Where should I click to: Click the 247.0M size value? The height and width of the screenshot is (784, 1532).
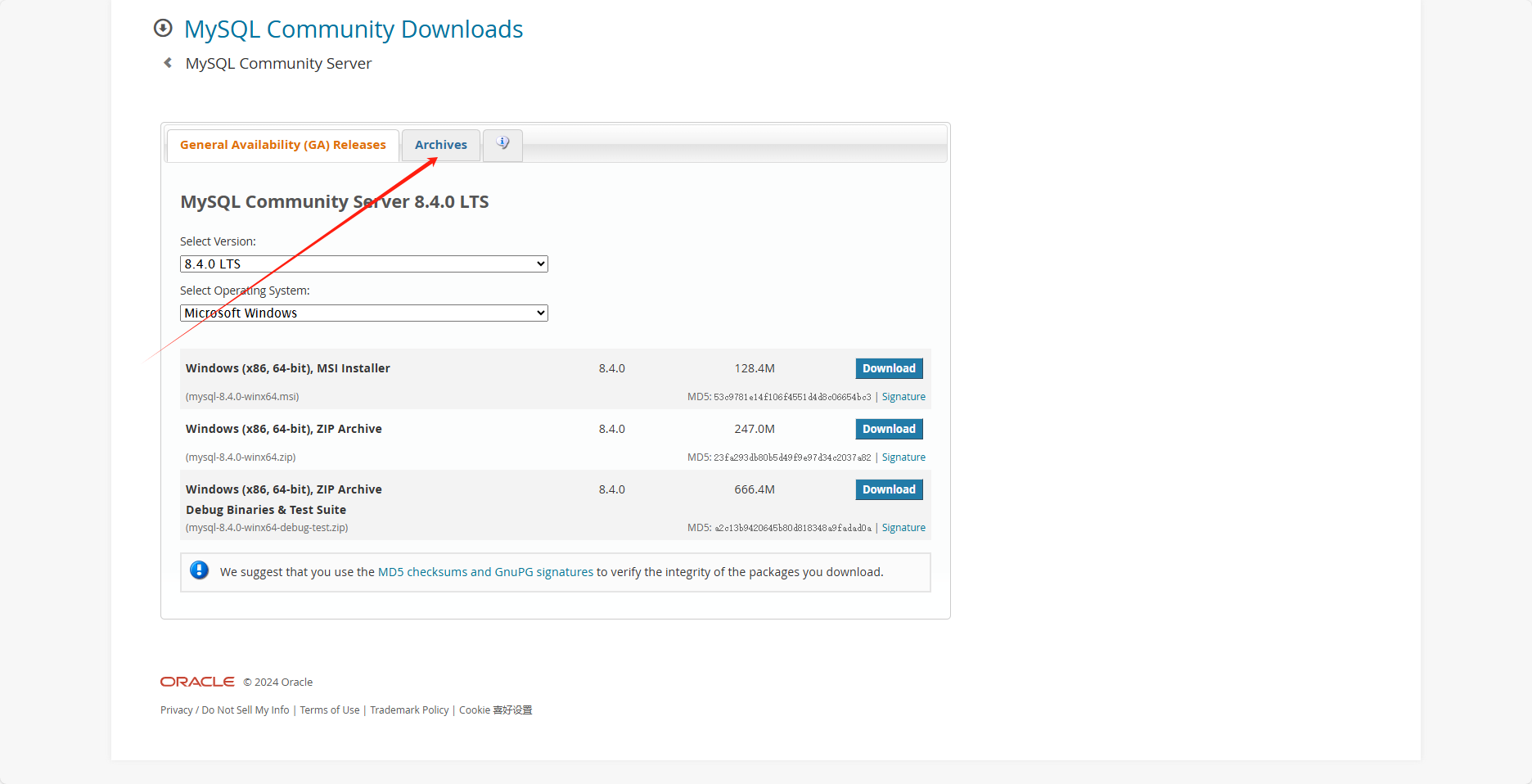pos(755,429)
